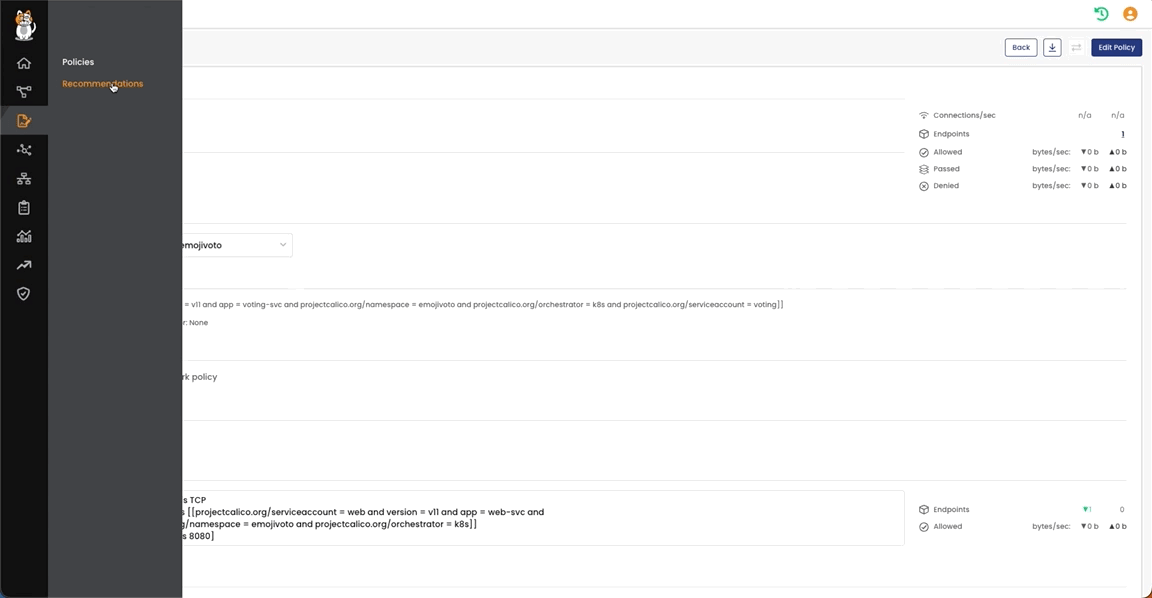Screen dimensions: 1152x598
Task: Click the rule's Allowed checkmark icon
Action: 924,527
